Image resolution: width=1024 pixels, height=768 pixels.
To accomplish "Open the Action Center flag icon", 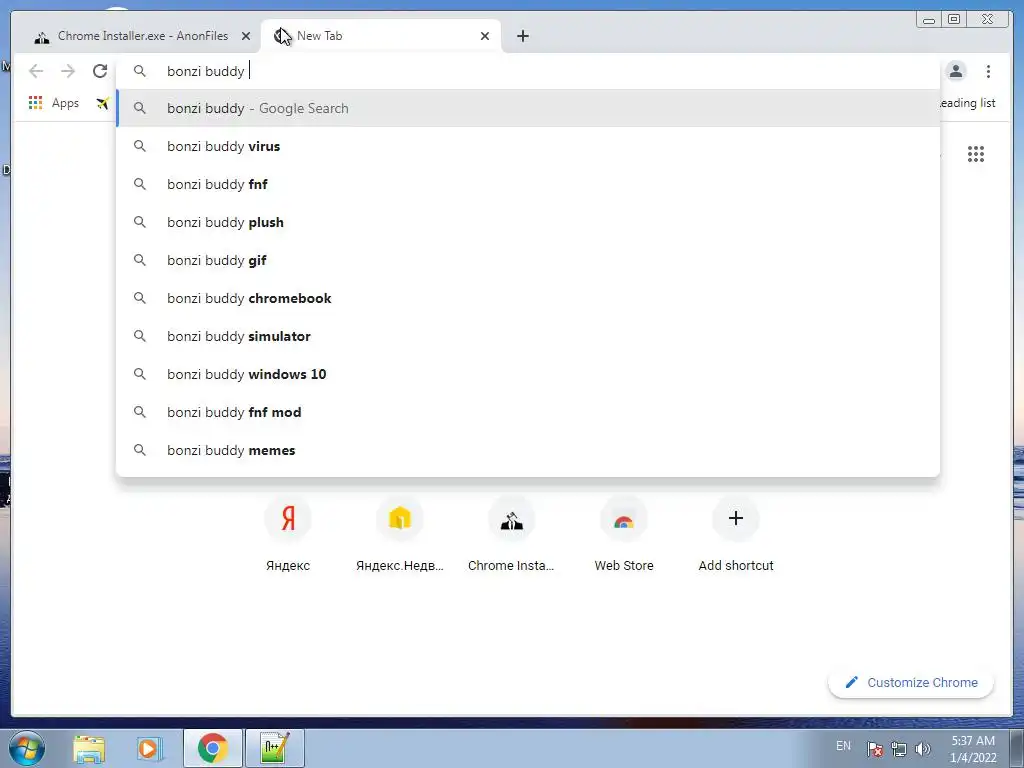I will (875, 749).
